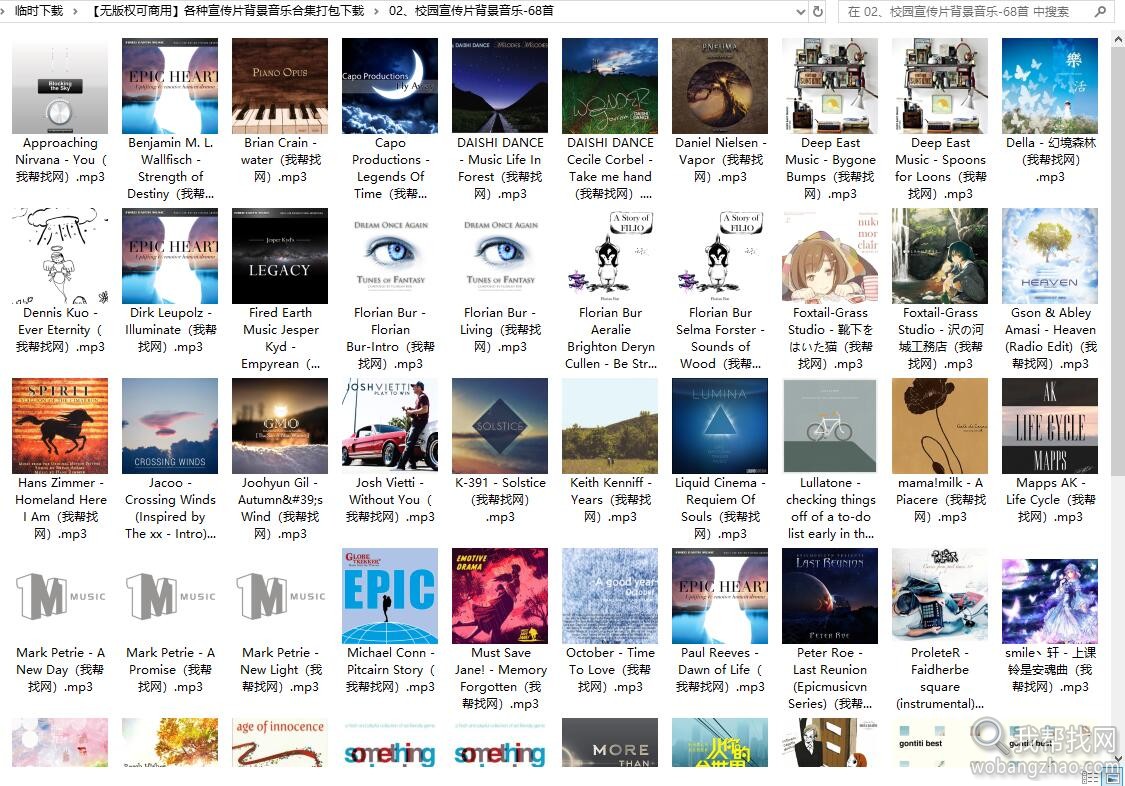The height and width of the screenshot is (786, 1125).
Task: Select the Emotive Drama cover for Must Save Jane!
Action: click(500, 596)
